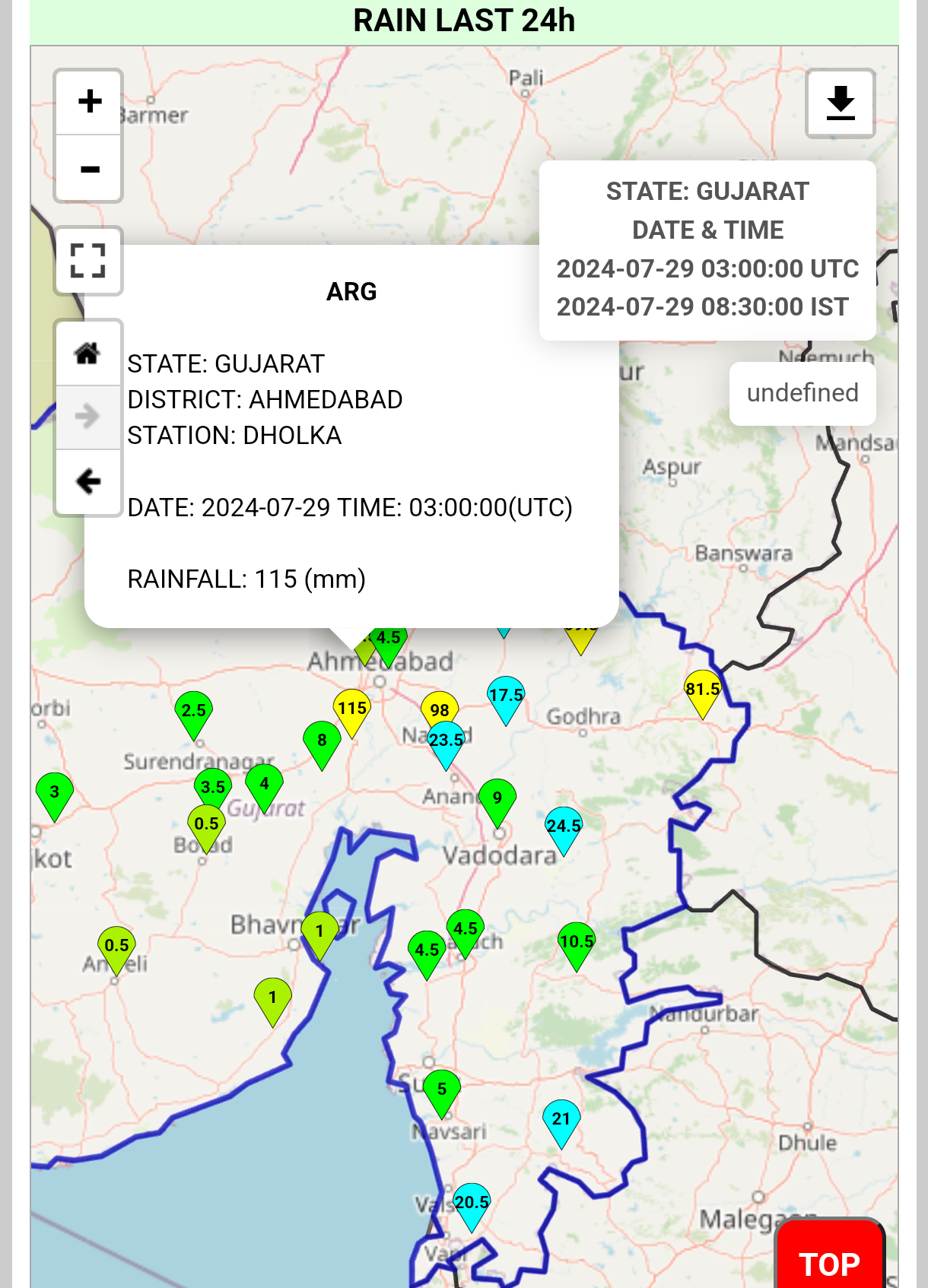Download the rainfall map image
The height and width of the screenshot is (1288, 928).
point(840,103)
